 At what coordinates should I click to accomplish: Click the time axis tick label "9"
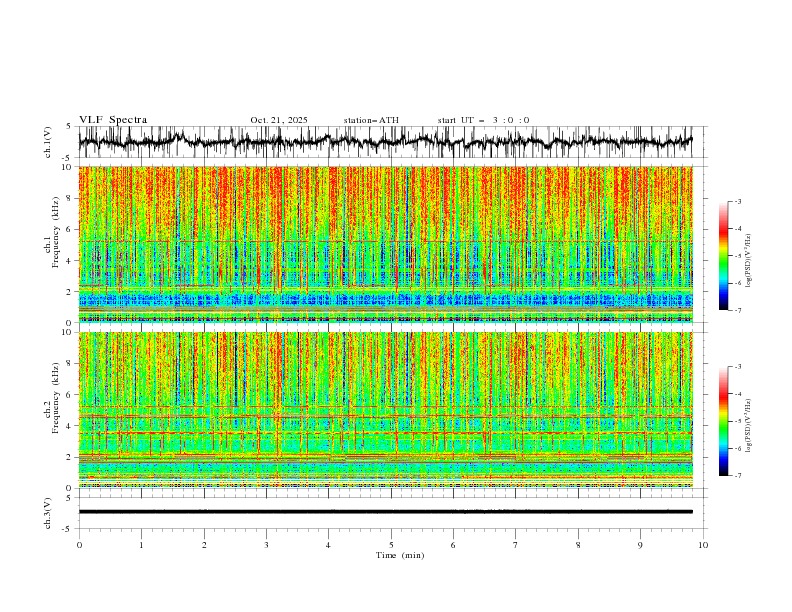point(640,545)
